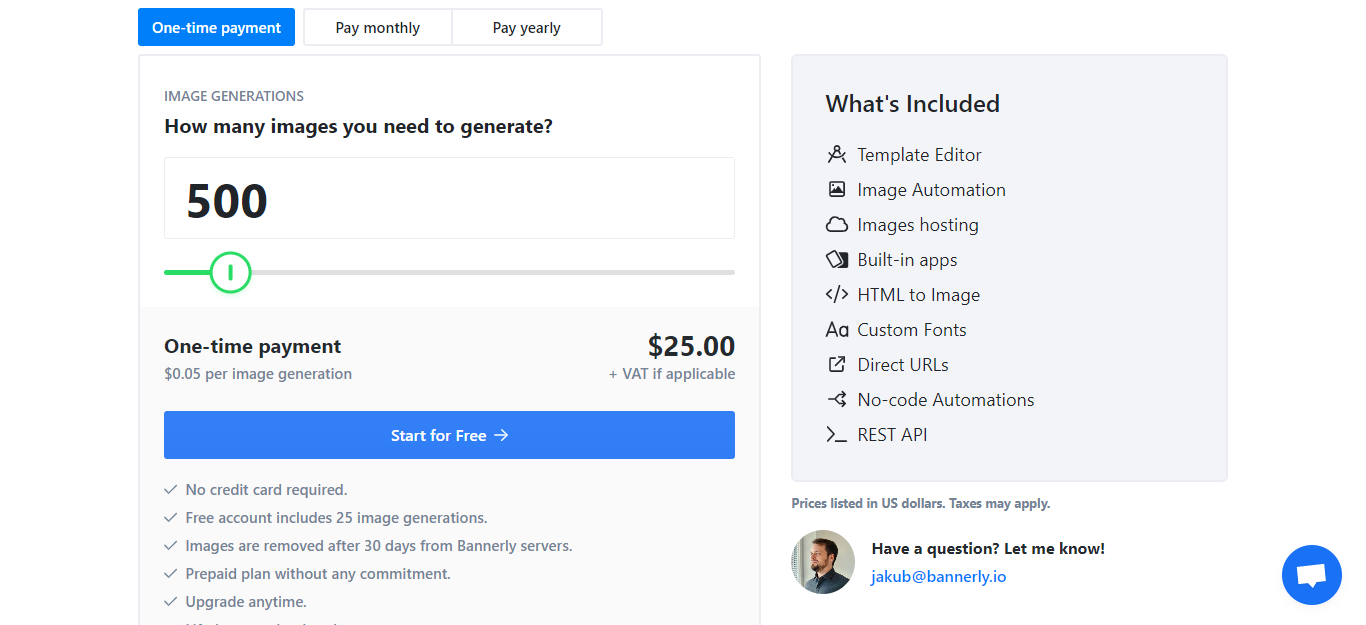Click the No credit card required checkmark

[x=171, y=490]
